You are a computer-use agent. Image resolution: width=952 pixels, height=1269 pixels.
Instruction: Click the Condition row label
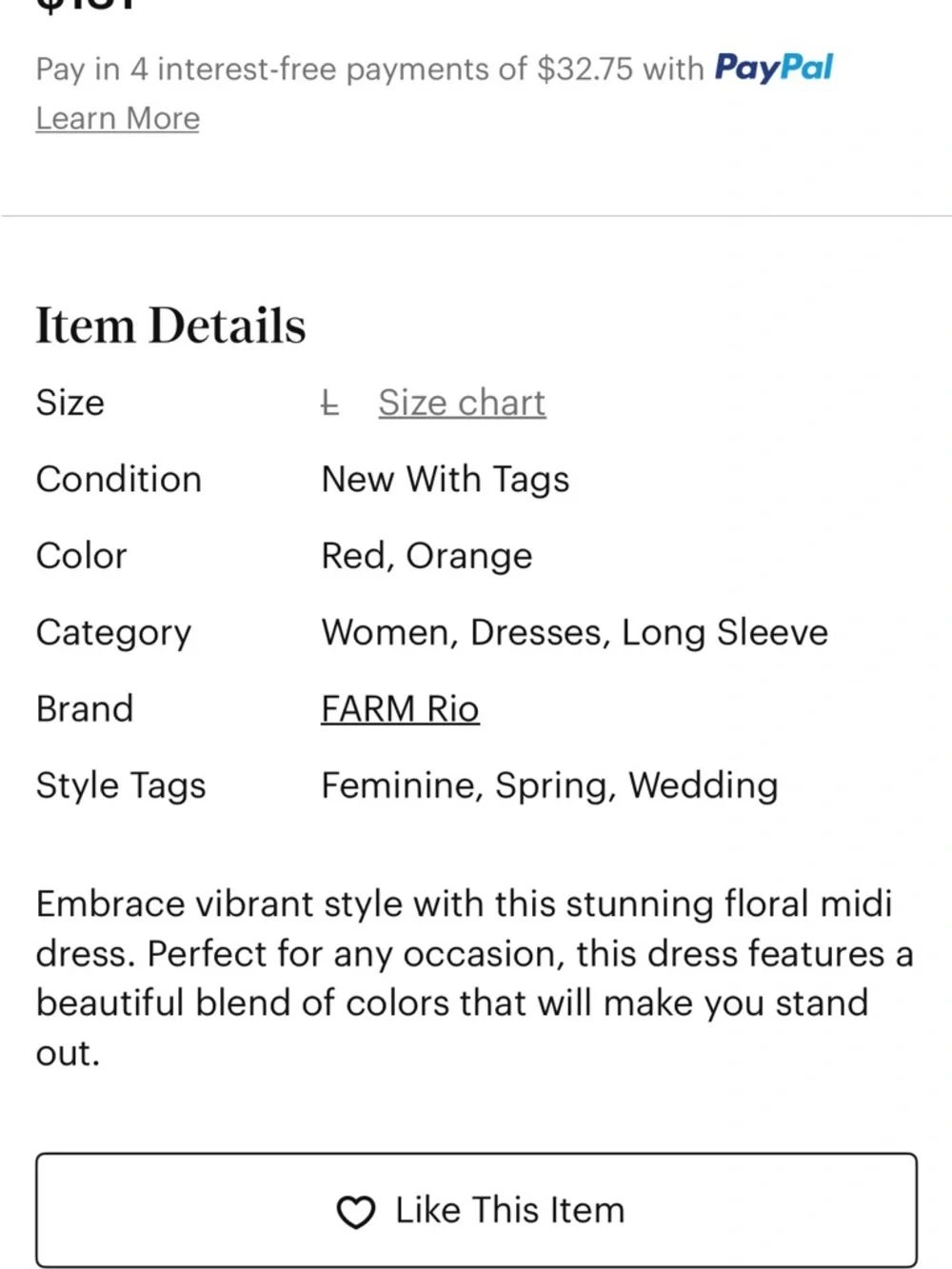click(118, 479)
